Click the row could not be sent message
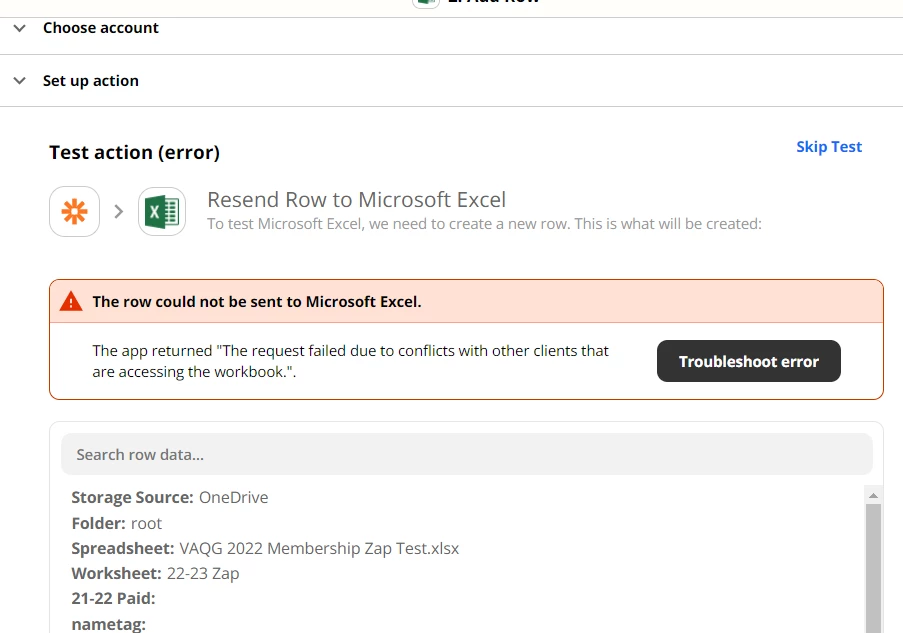This screenshot has height=633, width=903. 257,301
